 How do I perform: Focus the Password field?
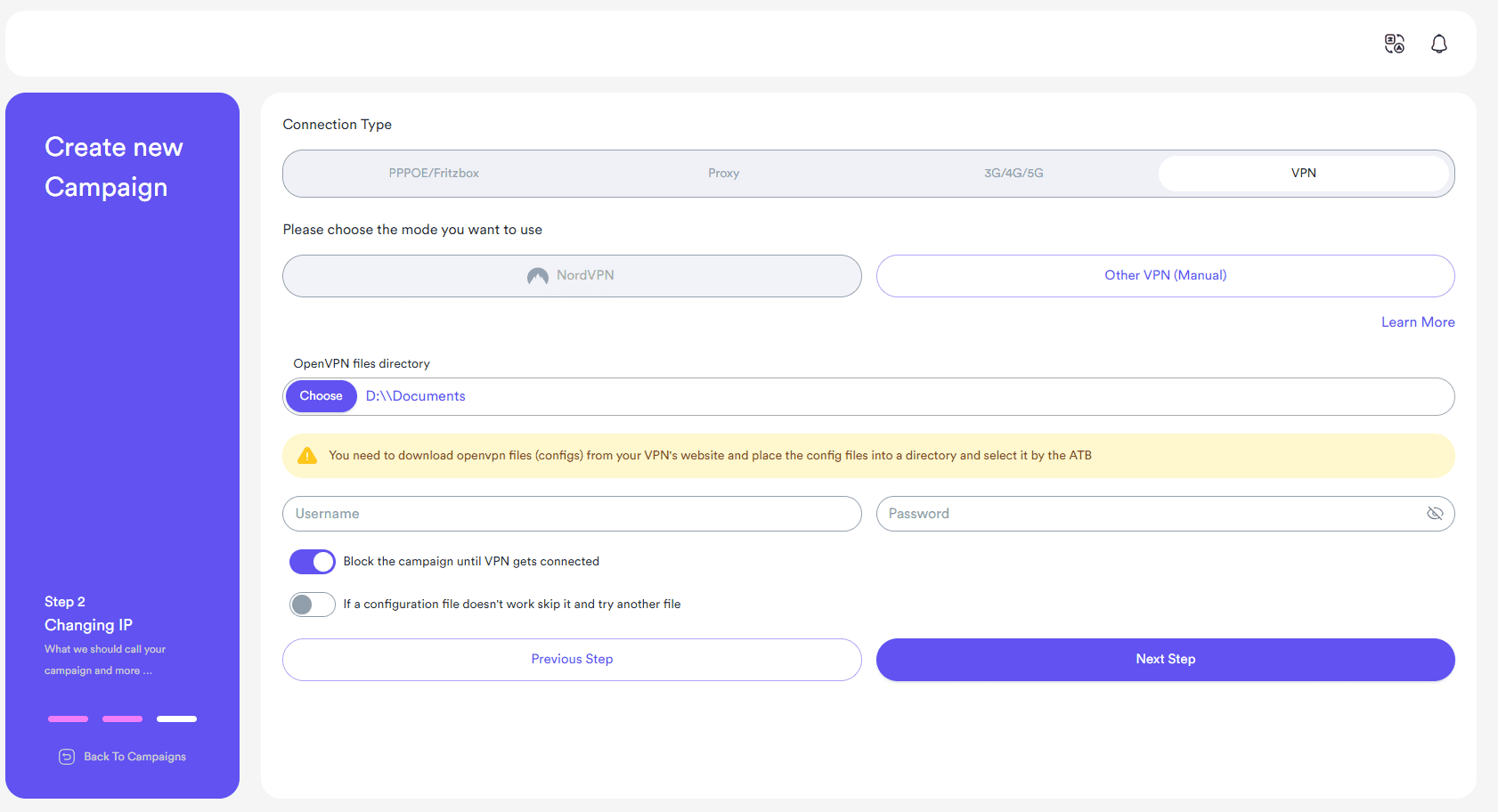1165,514
